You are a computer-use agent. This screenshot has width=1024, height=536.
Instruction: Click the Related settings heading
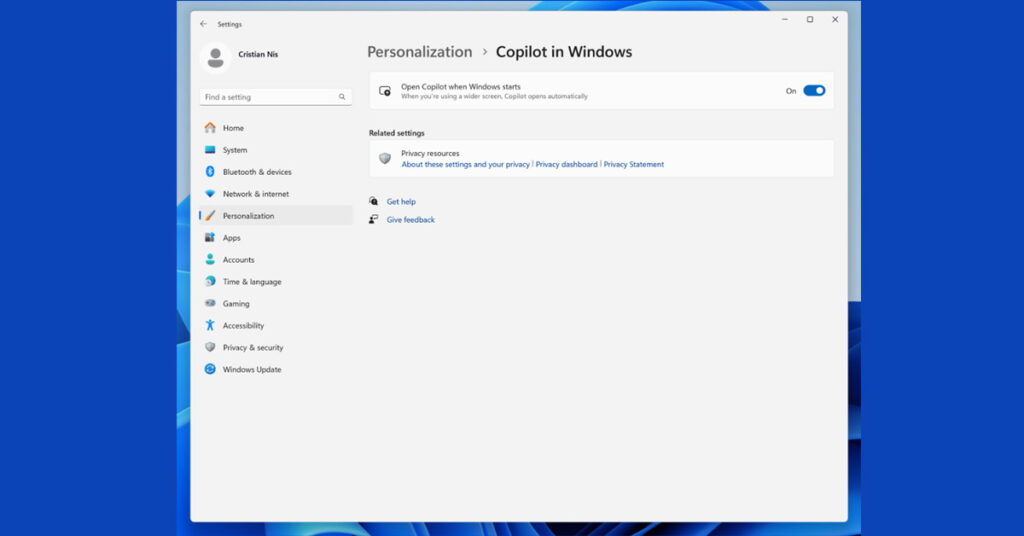click(x=396, y=133)
